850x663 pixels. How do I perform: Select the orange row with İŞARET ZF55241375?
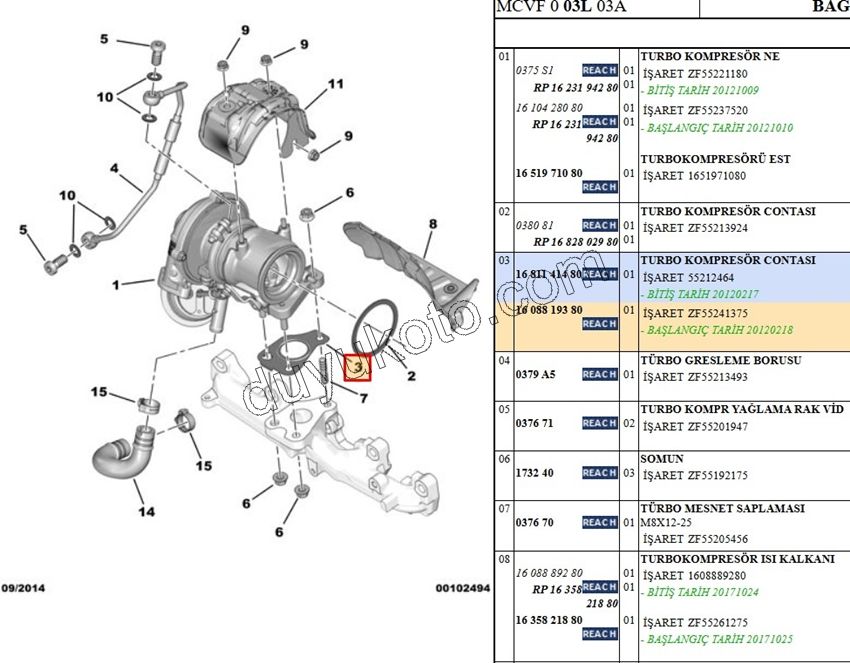point(720,312)
